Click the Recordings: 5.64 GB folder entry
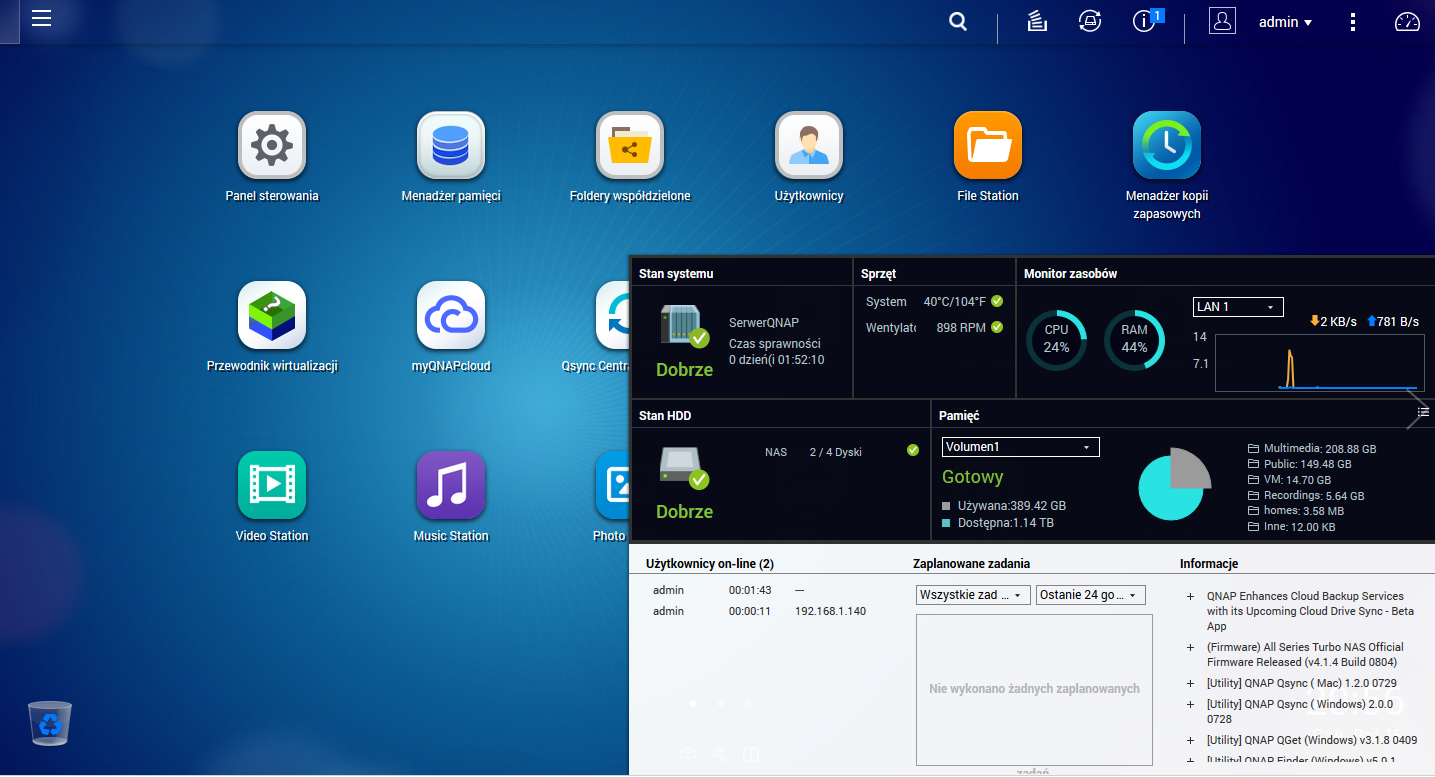 [x=1306, y=495]
